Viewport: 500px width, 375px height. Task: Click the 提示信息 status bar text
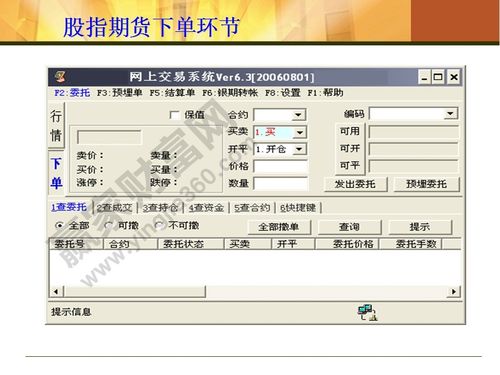point(71,312)
